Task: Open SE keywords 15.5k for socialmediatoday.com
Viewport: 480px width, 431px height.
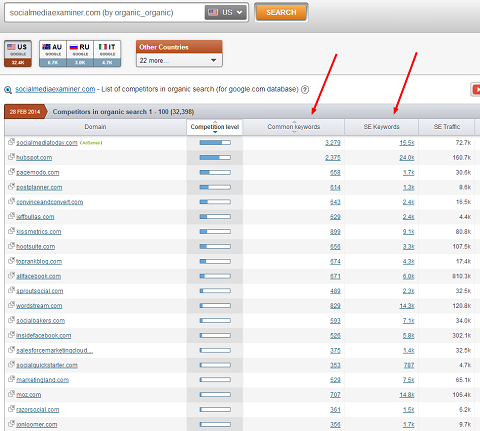Action: pyautogui.click(x=407, y=143)
